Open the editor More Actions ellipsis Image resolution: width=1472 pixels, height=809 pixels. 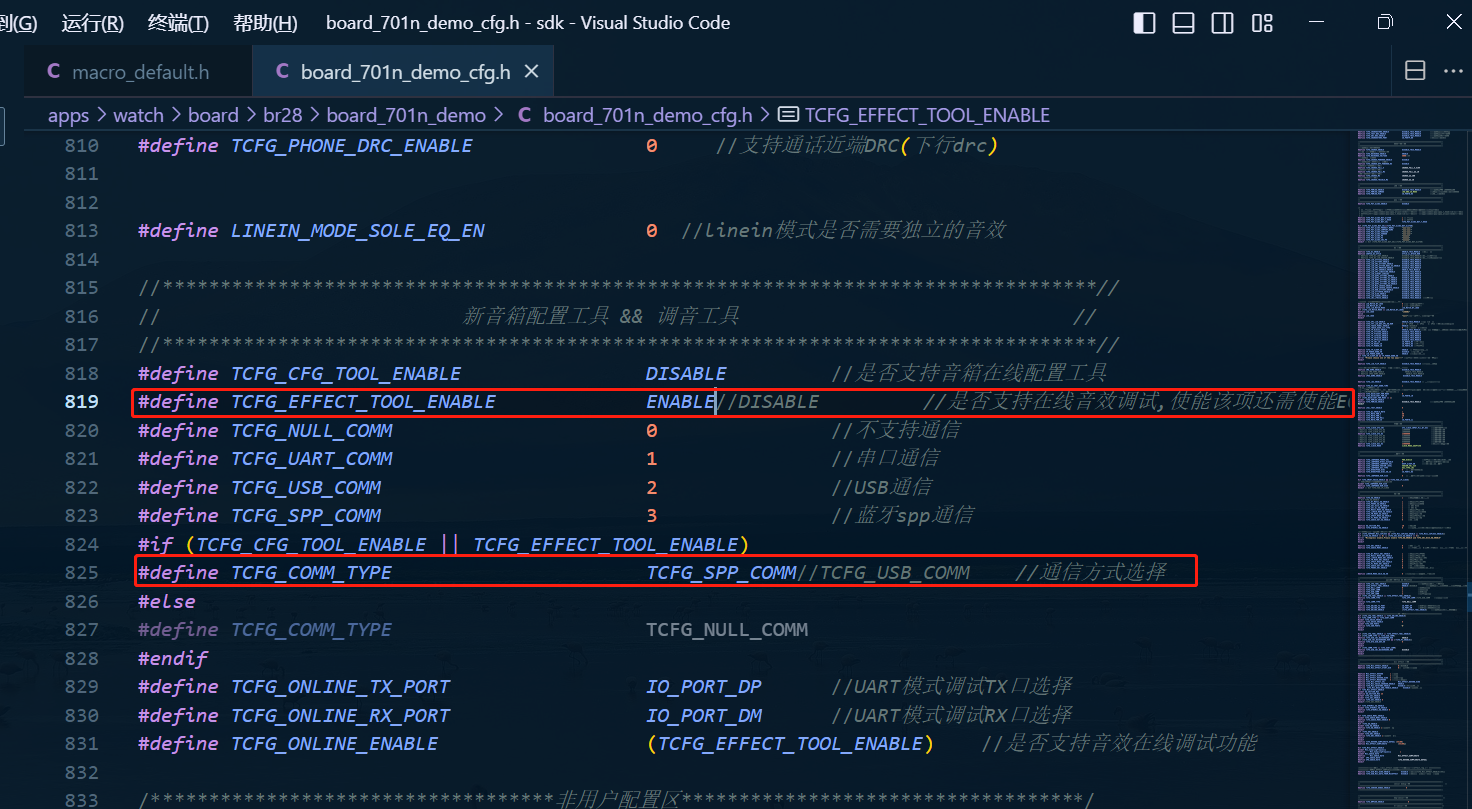click(x=1453, y=71)
